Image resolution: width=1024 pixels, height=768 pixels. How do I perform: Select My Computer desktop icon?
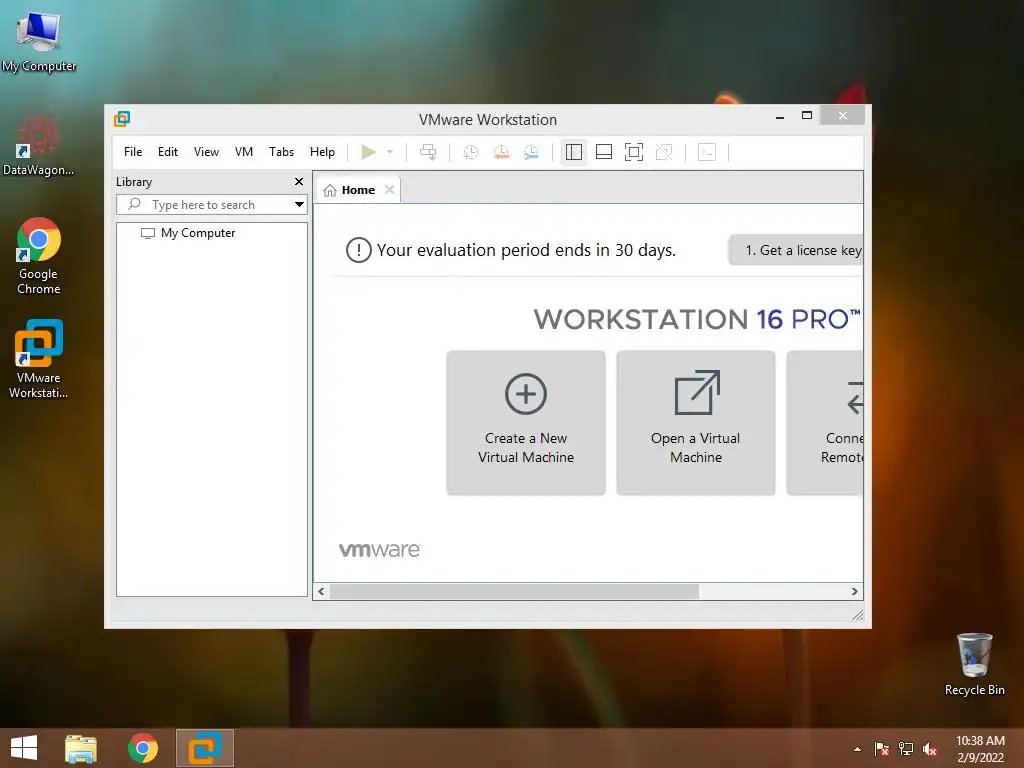(x=39, y=40)
